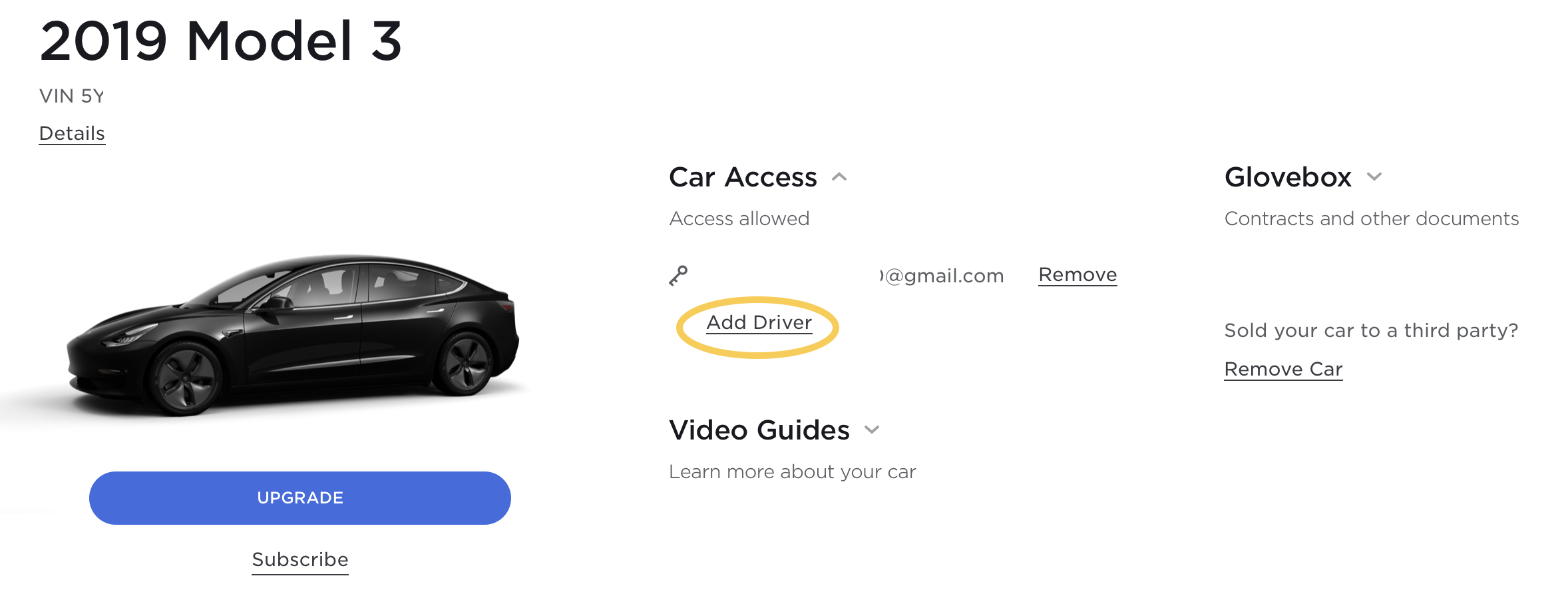This screenshot has width=1568, height=602.
Task: Click the key icon beside the driver email
Action: click(678, 276)
